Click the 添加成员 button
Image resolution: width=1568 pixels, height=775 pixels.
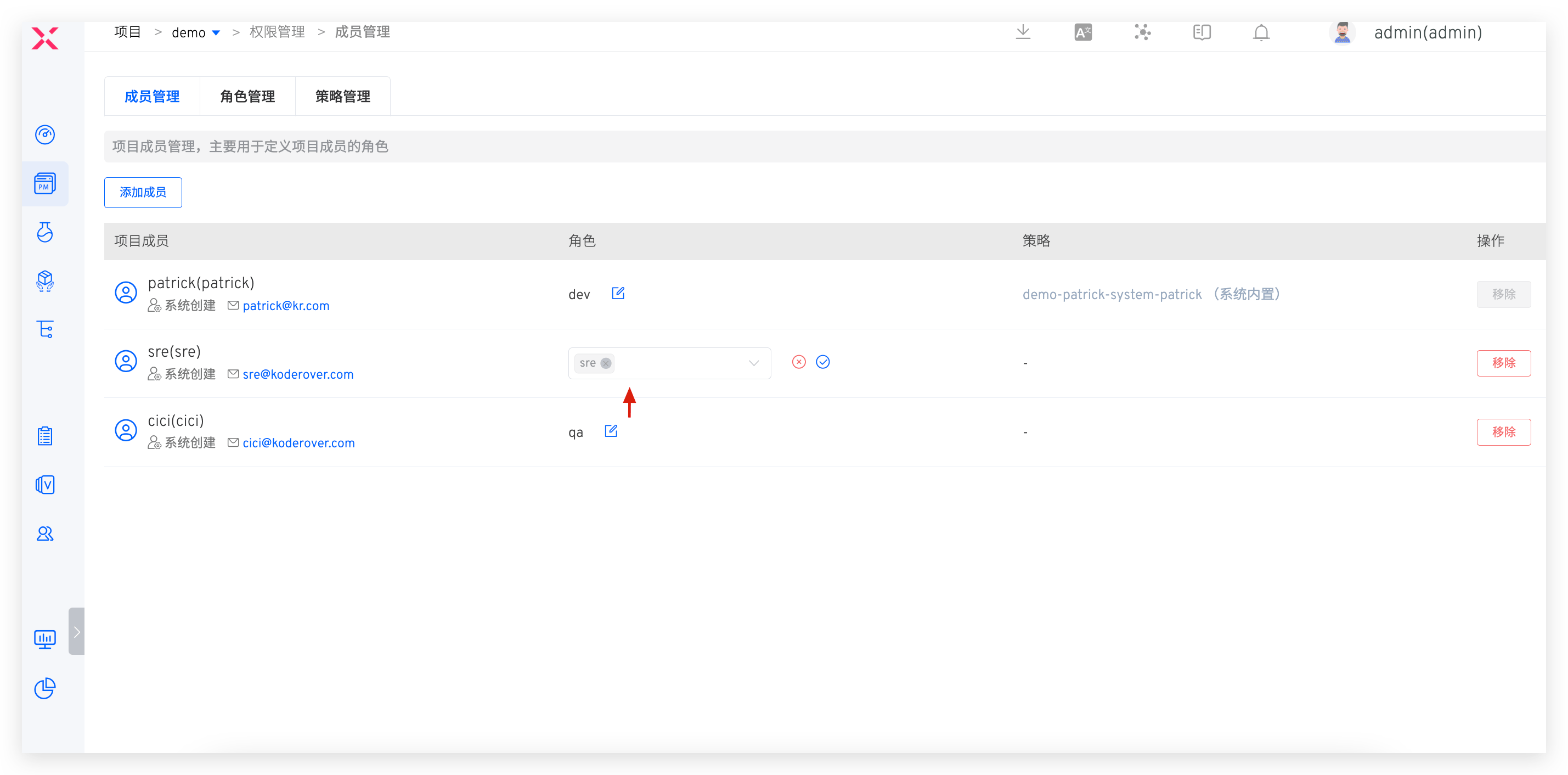click(x=143, y=193)
